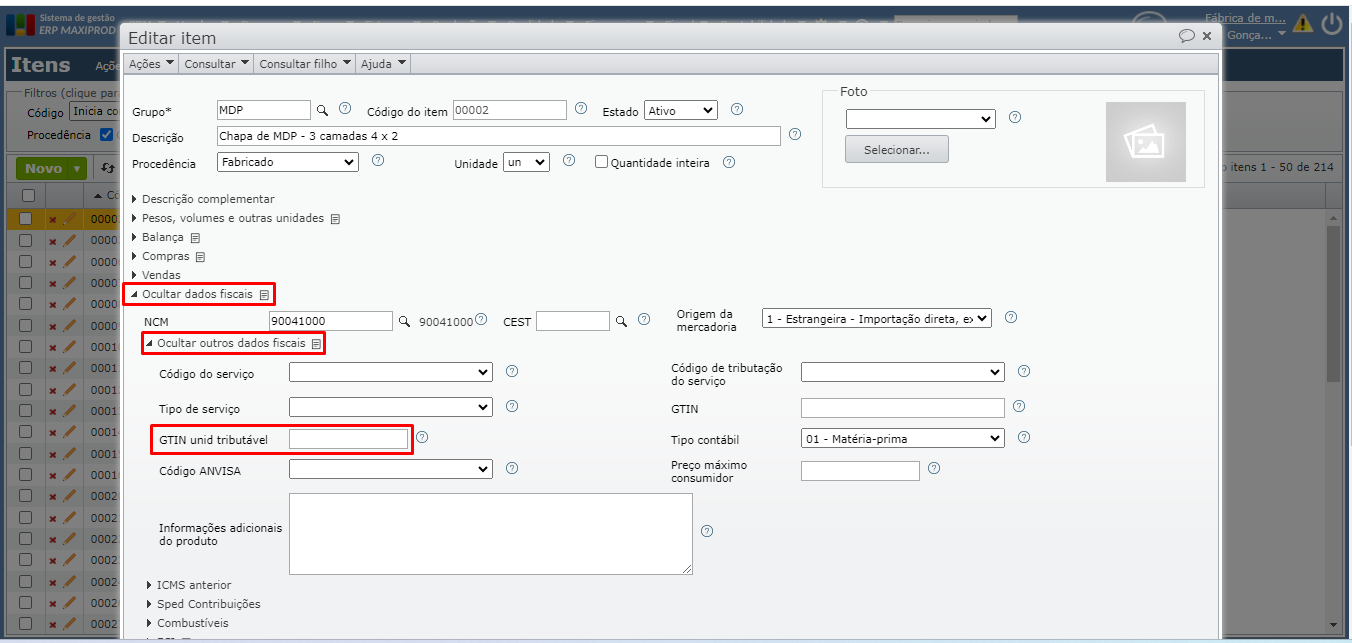Click the list icon next to Compras

point(200,257)
